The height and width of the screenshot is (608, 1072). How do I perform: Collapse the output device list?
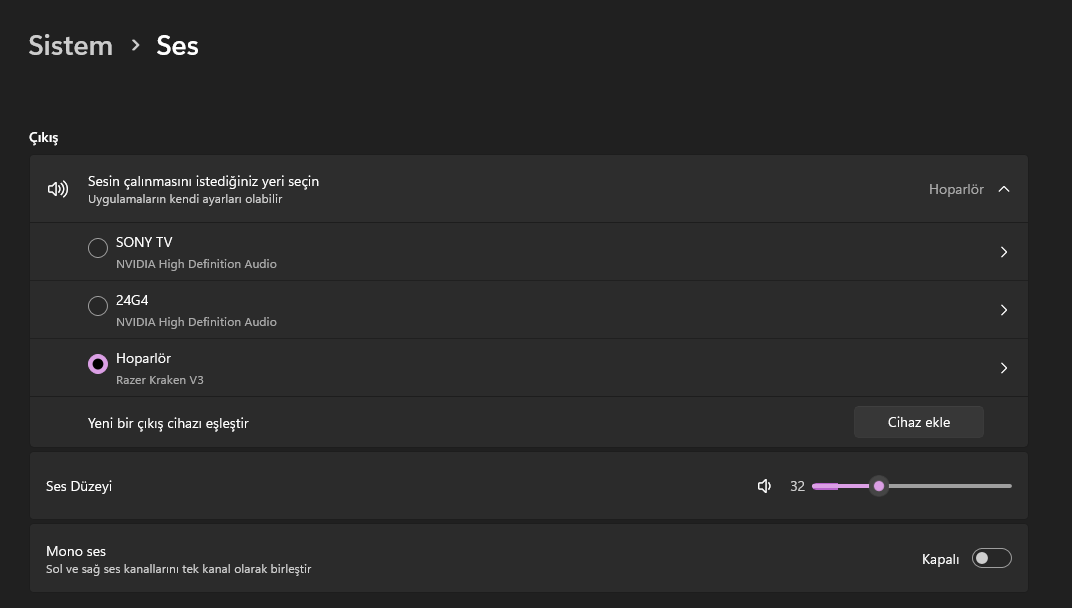[1004, 189]
